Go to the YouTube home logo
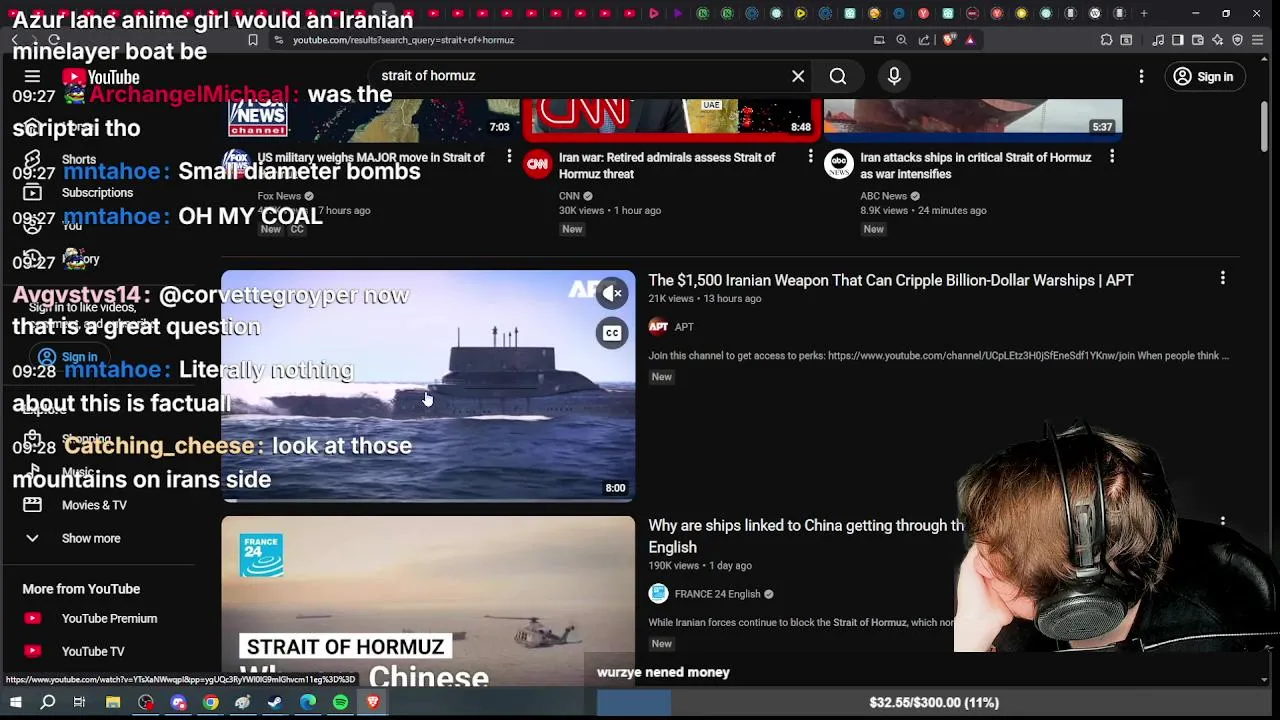The image size is (1280, 720). 101,77
